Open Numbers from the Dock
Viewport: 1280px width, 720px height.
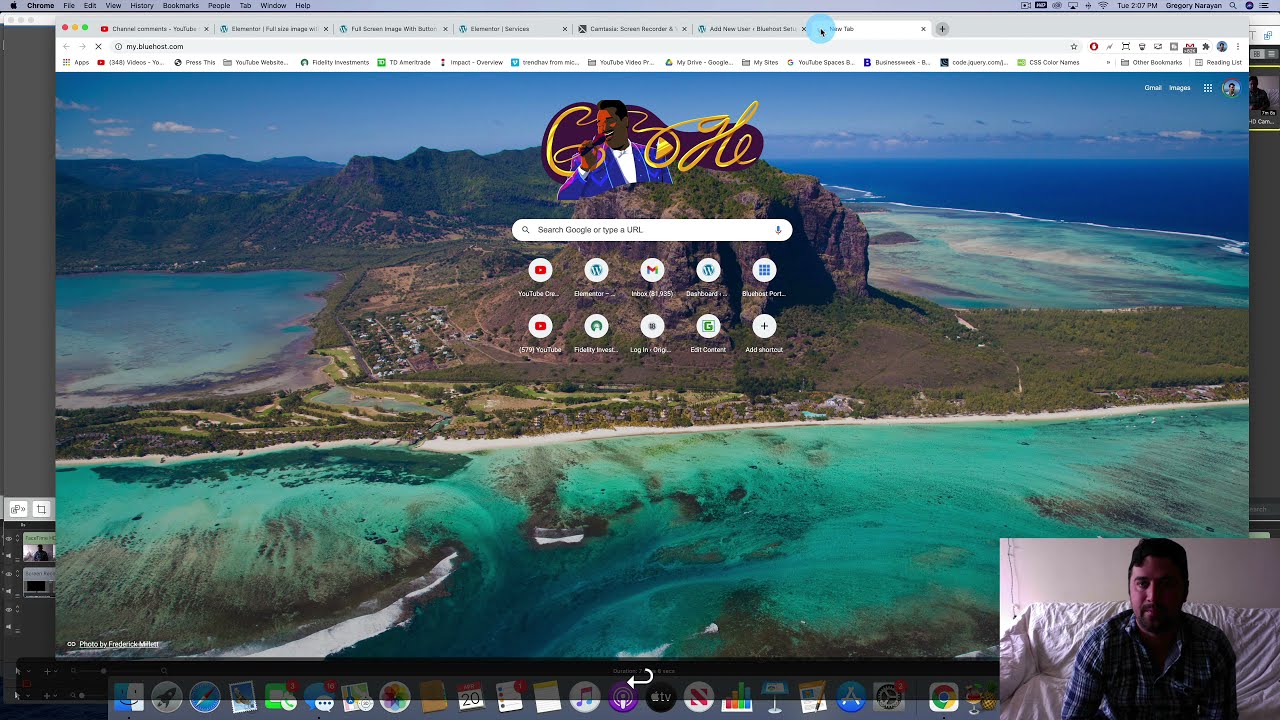(x=737, y=697)
